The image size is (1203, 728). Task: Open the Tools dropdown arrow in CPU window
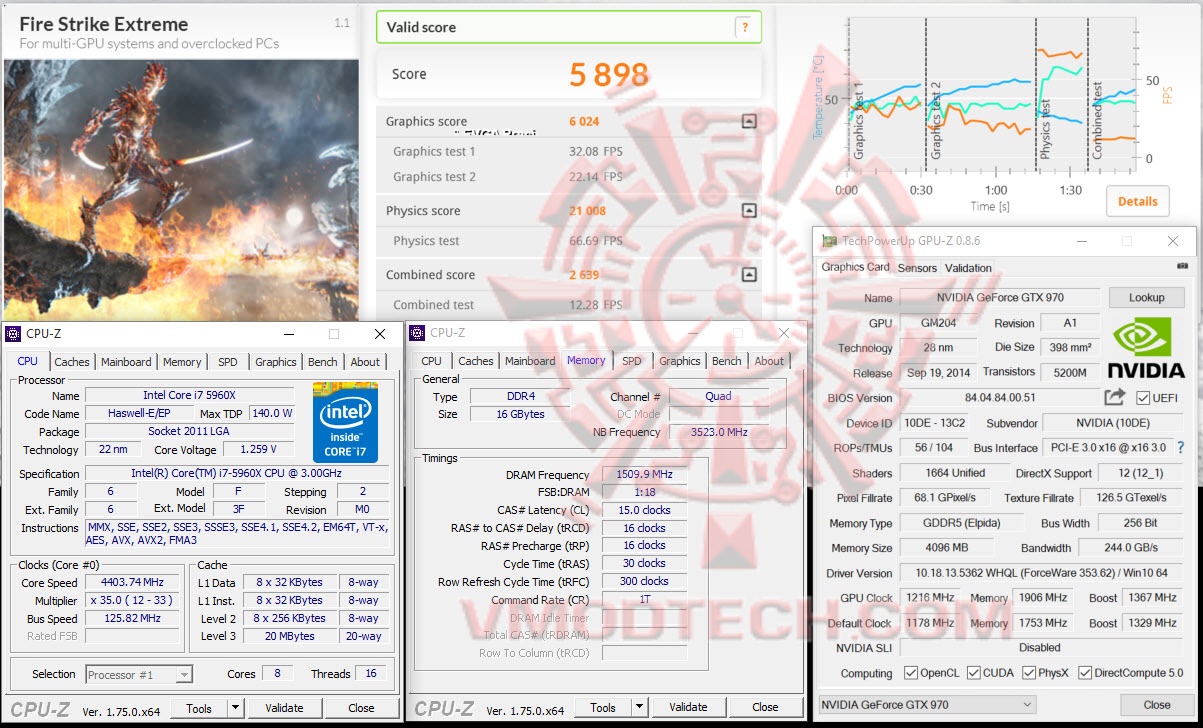point(235,708)
